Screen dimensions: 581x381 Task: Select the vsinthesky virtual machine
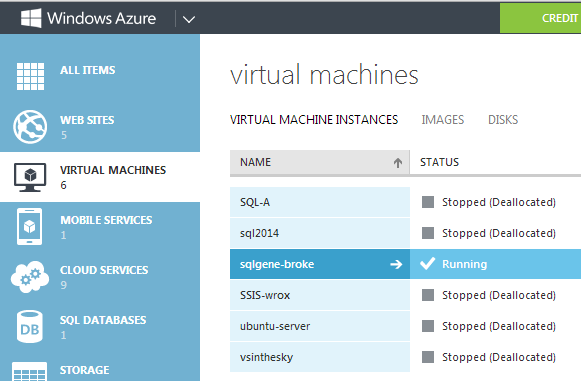click(x=320, y=357)
